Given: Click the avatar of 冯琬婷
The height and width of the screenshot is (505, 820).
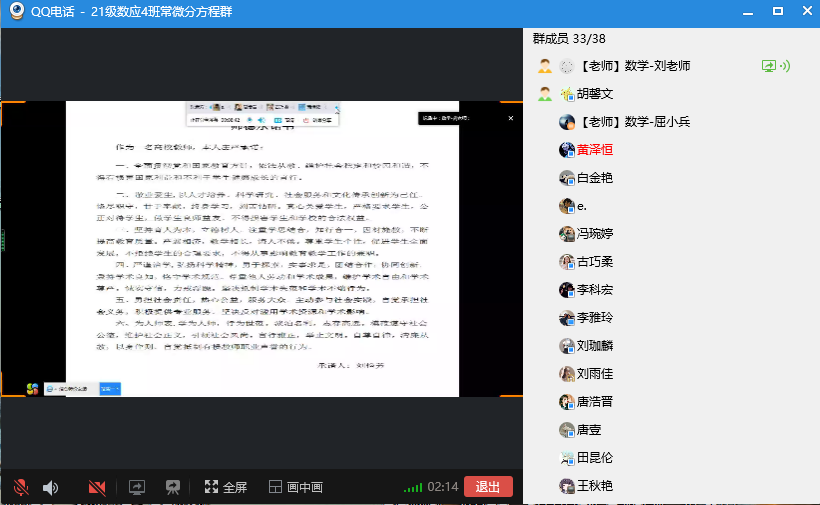Looking at the screenshot, I should tap(567, 234).
